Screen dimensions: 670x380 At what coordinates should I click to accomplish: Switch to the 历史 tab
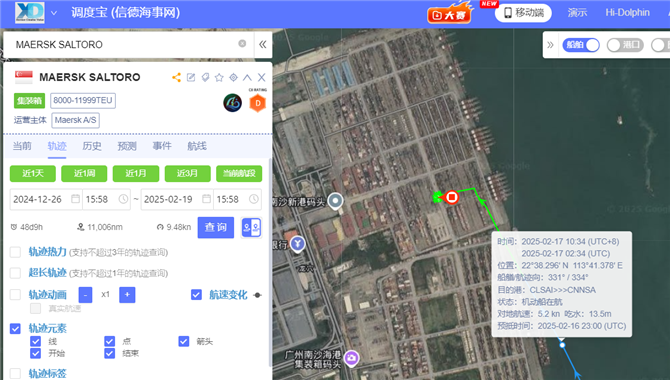point(92,146)
